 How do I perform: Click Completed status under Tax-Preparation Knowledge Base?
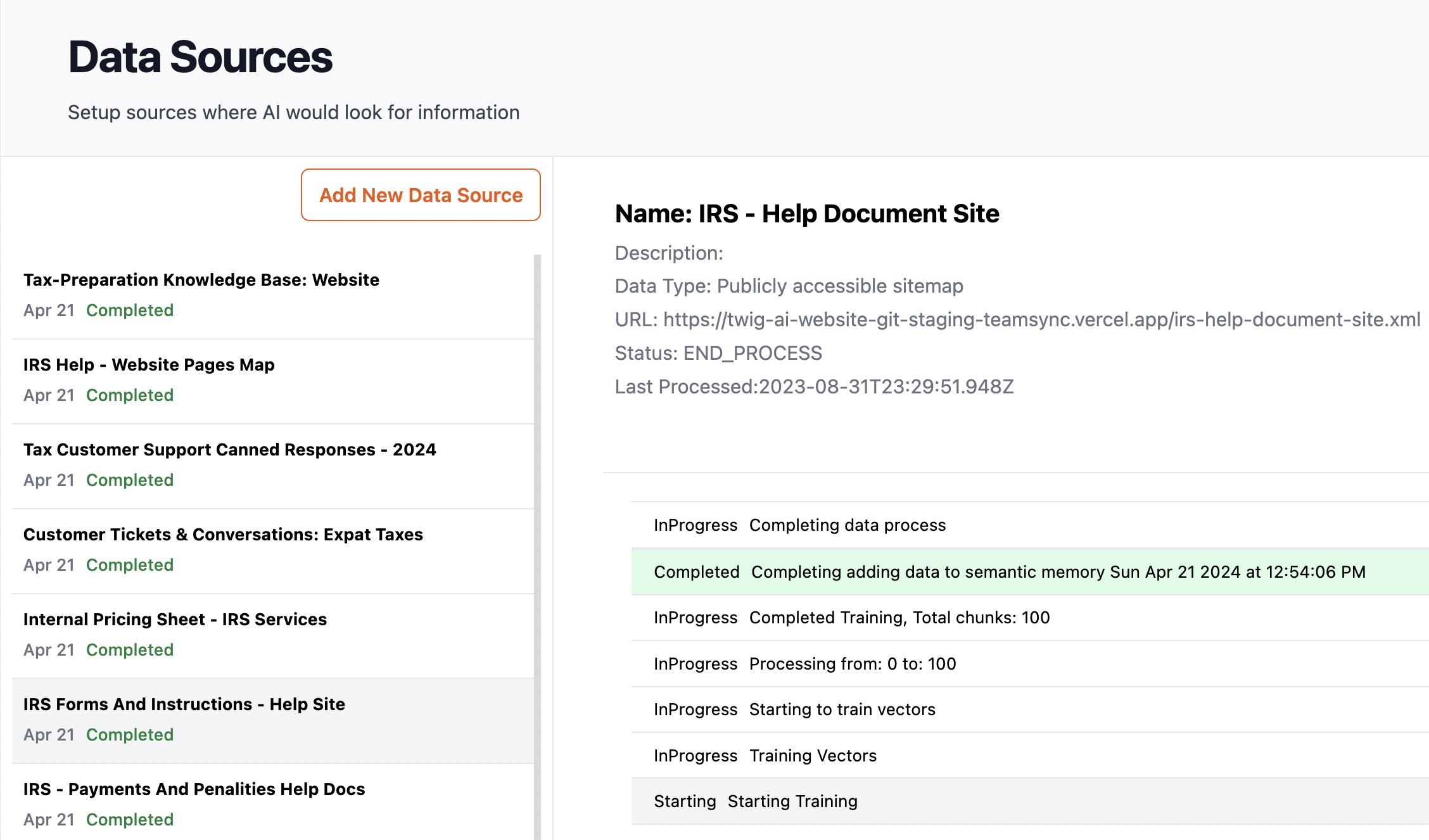coord(130,310)
